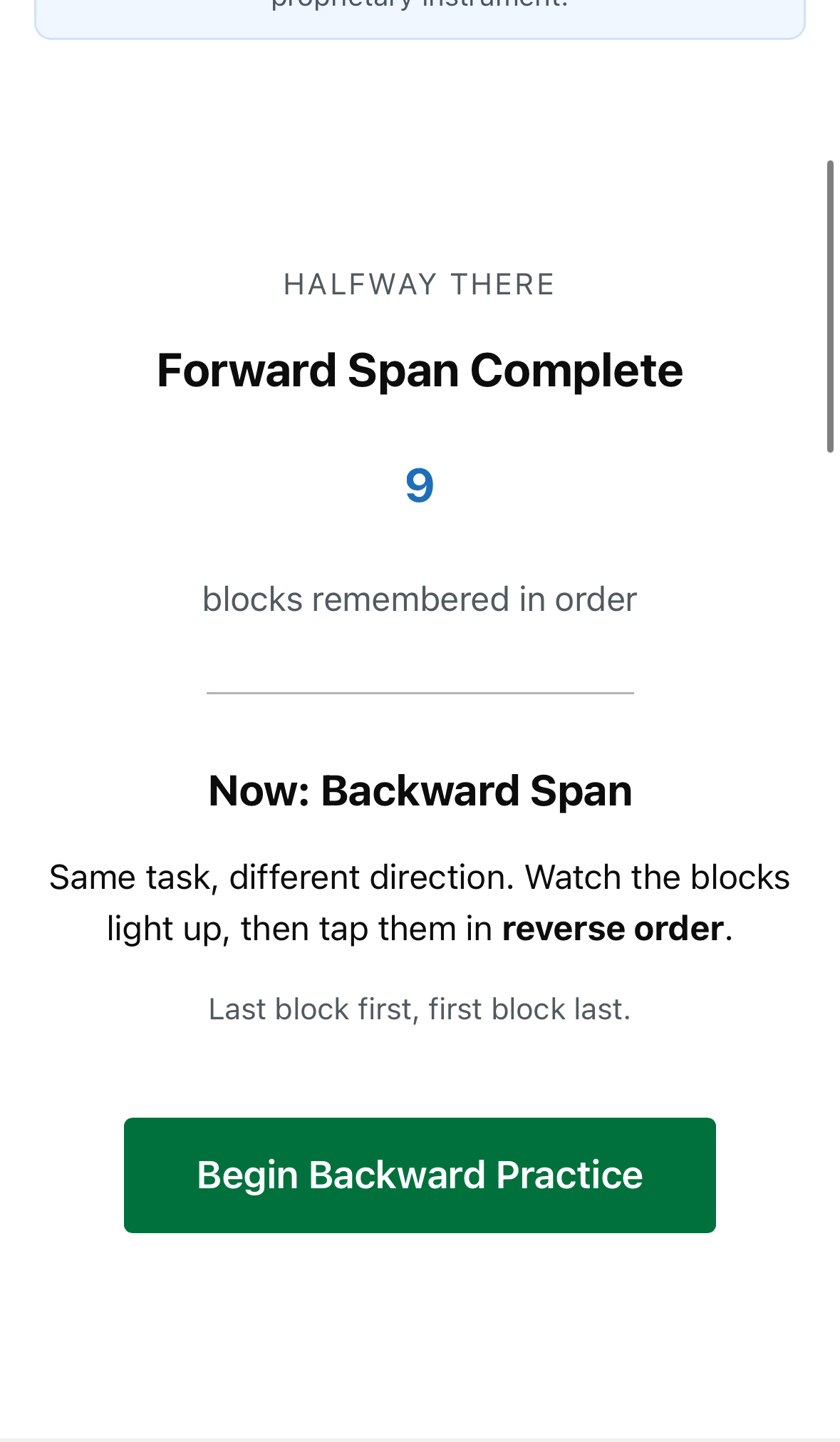
Task: Click the word "Practice" on green button
Action: pyautogui.click(x=569, y=1175)
